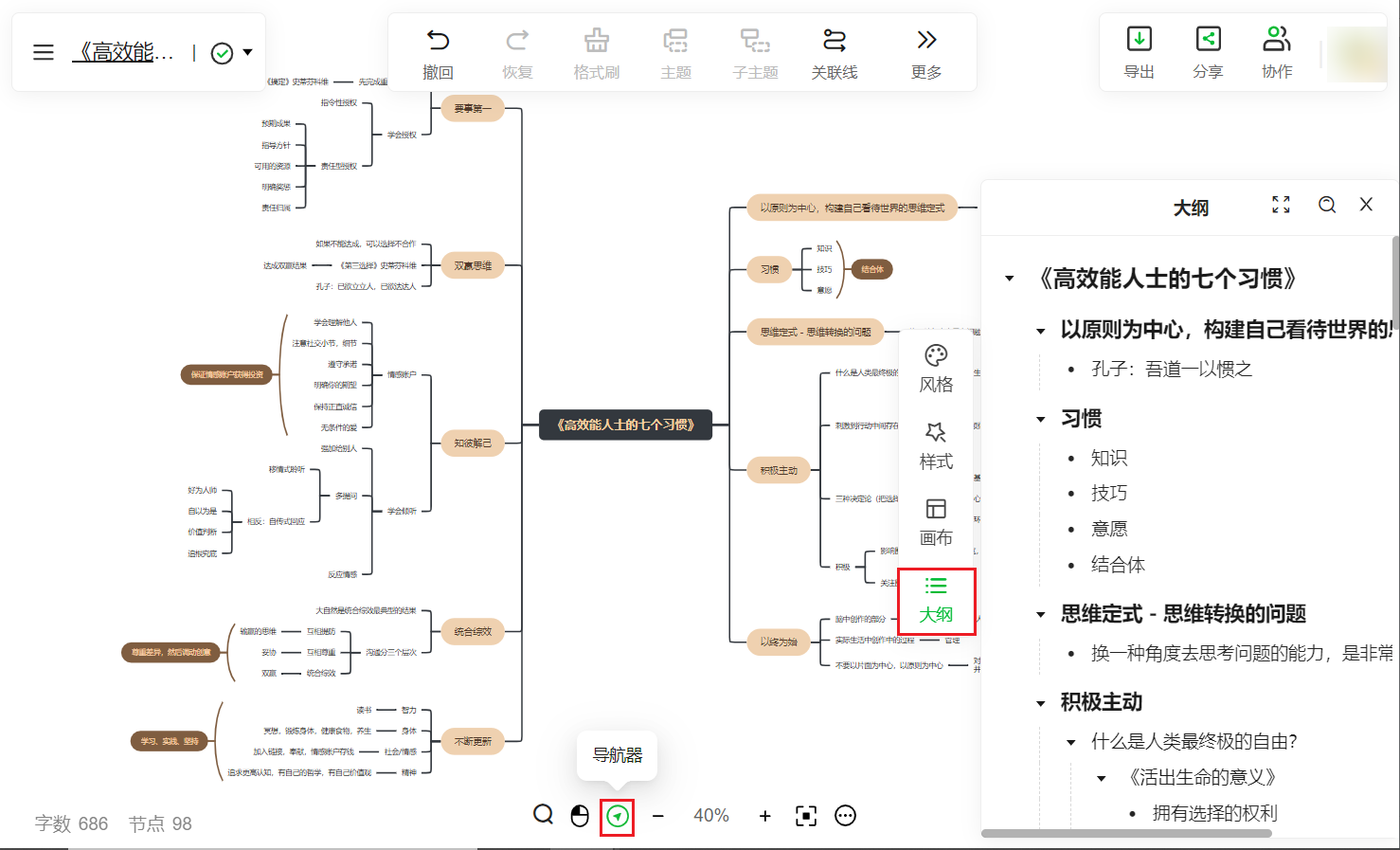Viewport: 1400px width, 850px height.
Task: Zoom in with the plus button
Action: [x=765, y=816]
